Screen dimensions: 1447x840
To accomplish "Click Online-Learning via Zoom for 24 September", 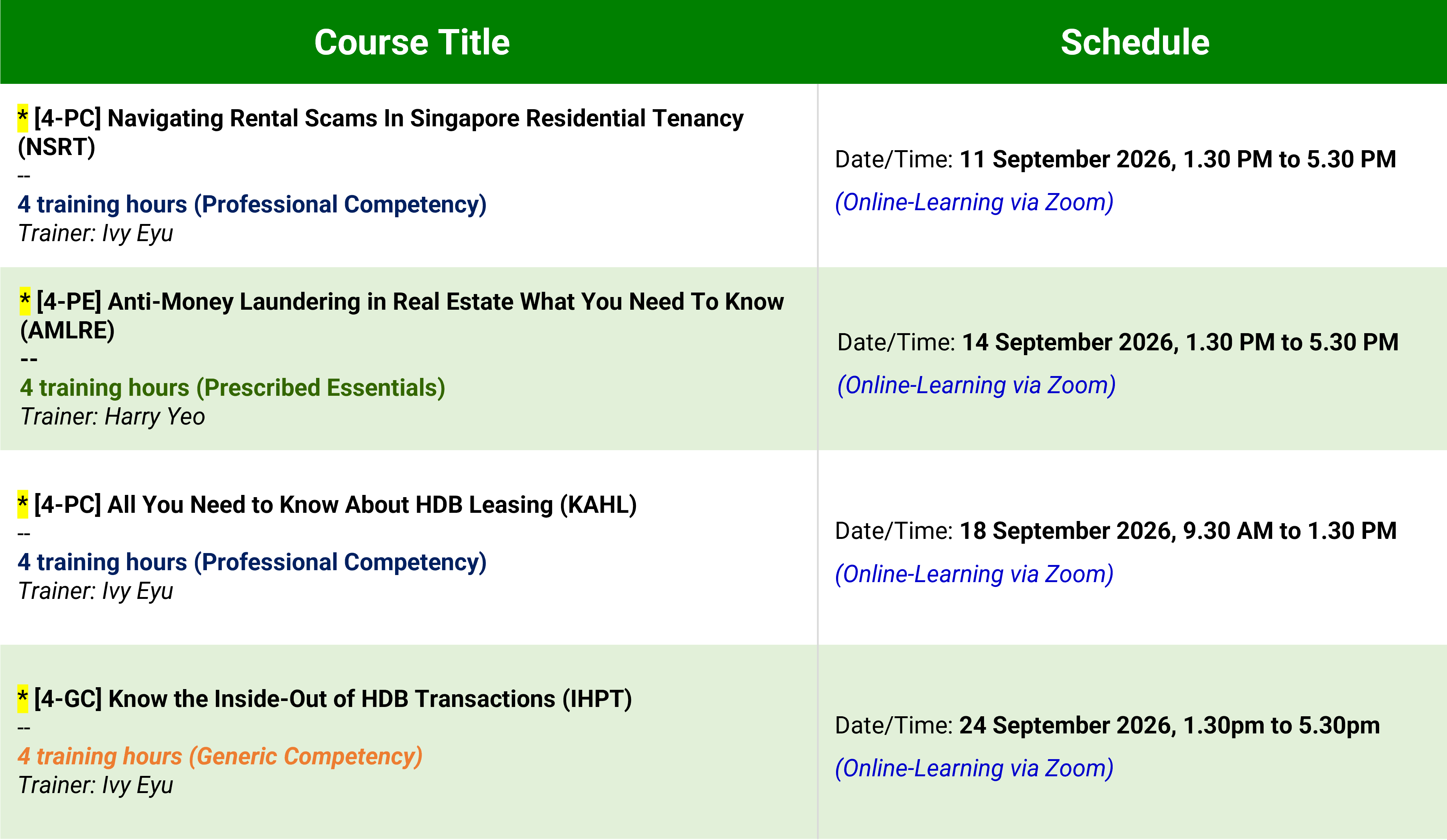I will [974, 768].
